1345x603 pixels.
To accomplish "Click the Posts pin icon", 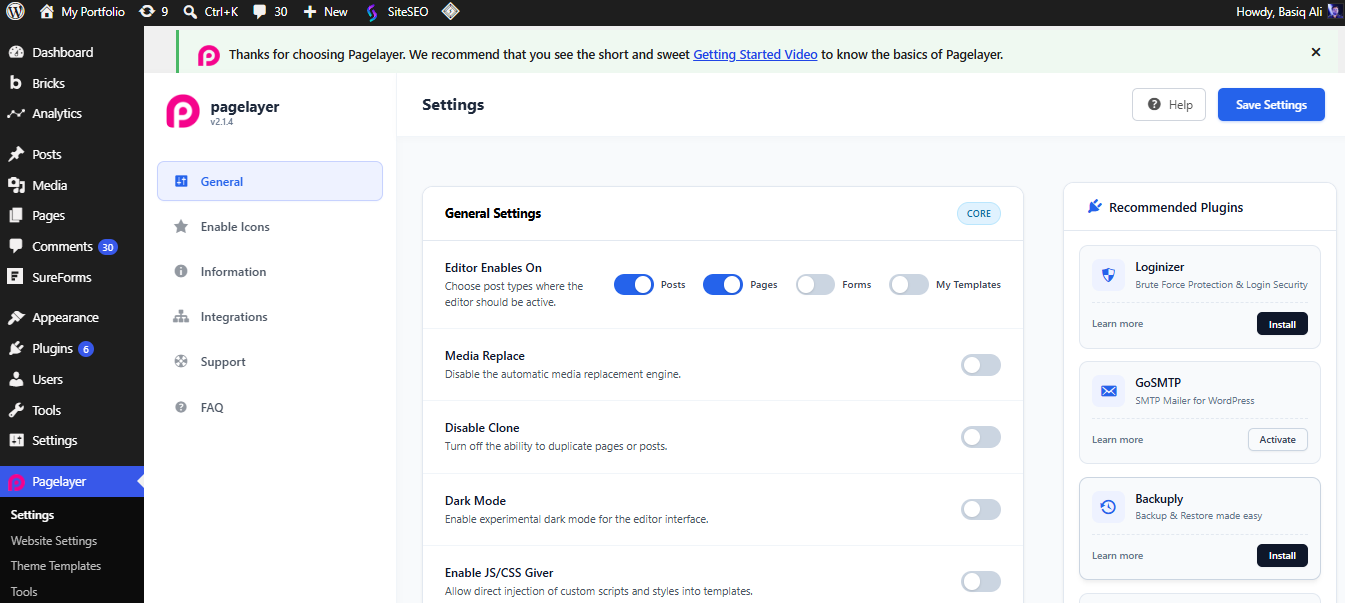I will point(15,154).
